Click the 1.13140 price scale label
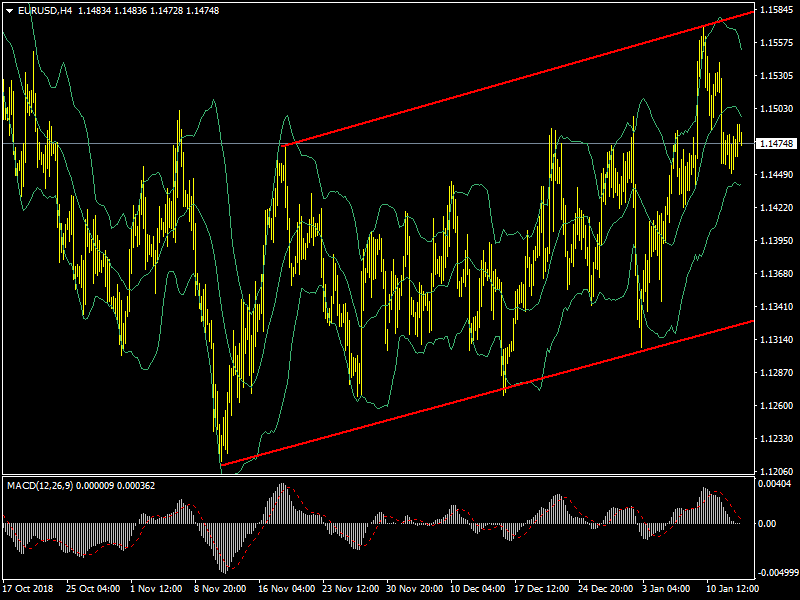Image resolution: width=800 pixels, height=600 pixels. 776,340
